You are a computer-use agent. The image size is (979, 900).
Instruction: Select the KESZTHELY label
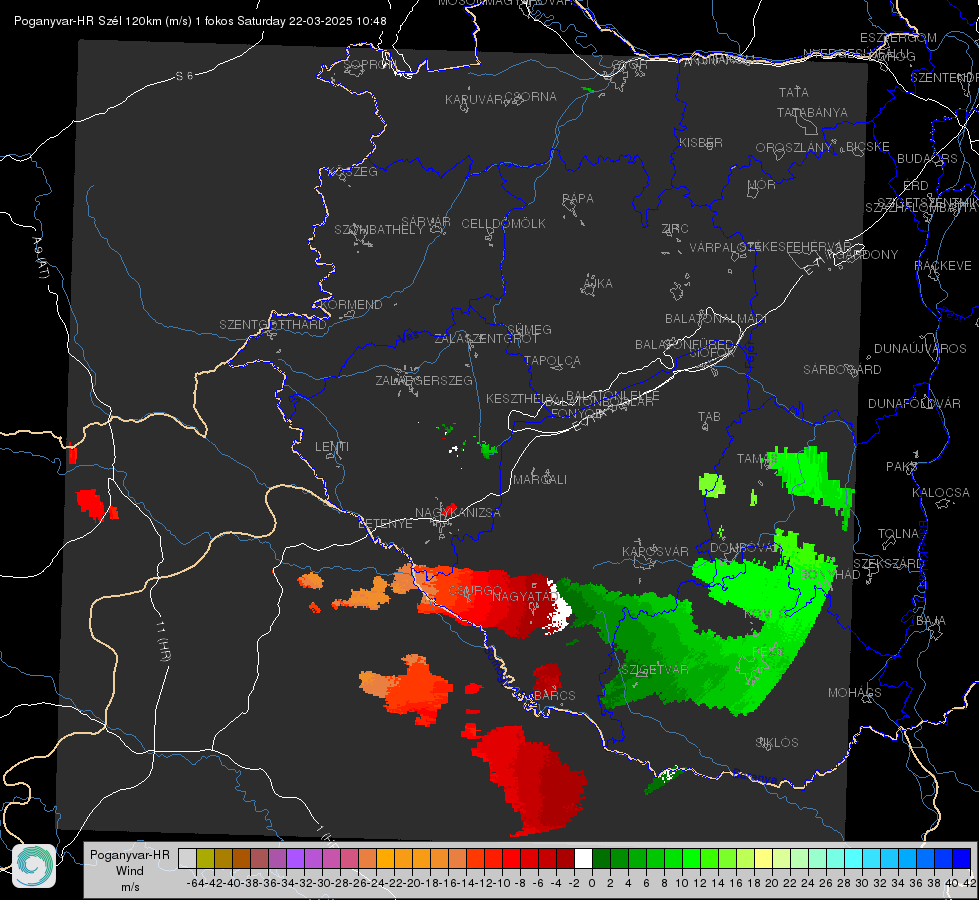(521, 398)
